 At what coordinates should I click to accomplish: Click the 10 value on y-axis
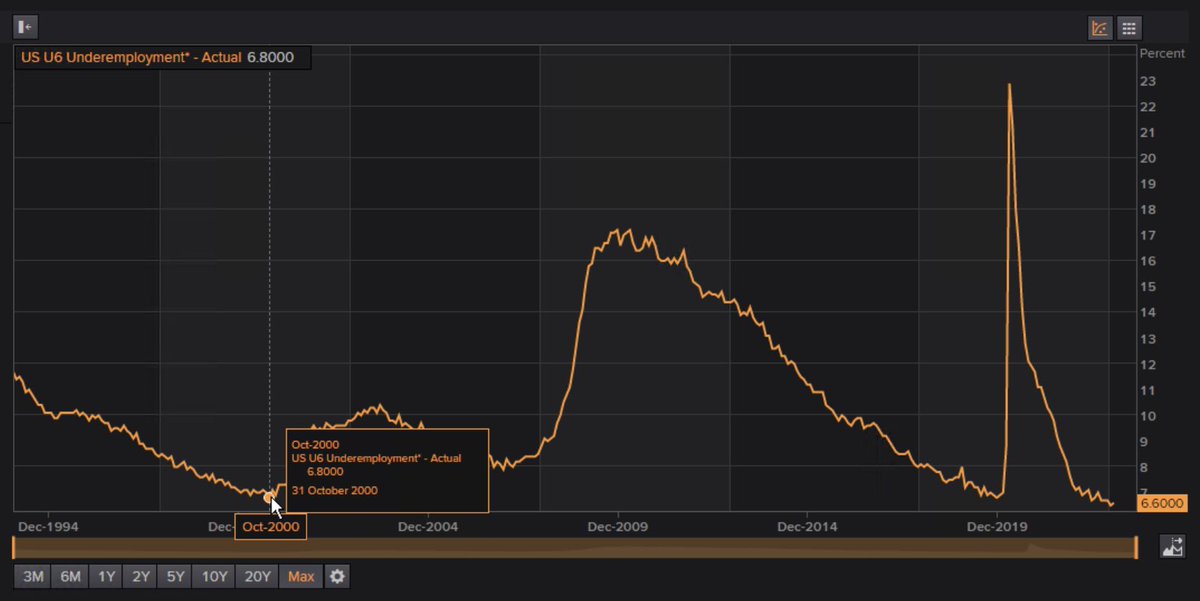pos(1148,416)
